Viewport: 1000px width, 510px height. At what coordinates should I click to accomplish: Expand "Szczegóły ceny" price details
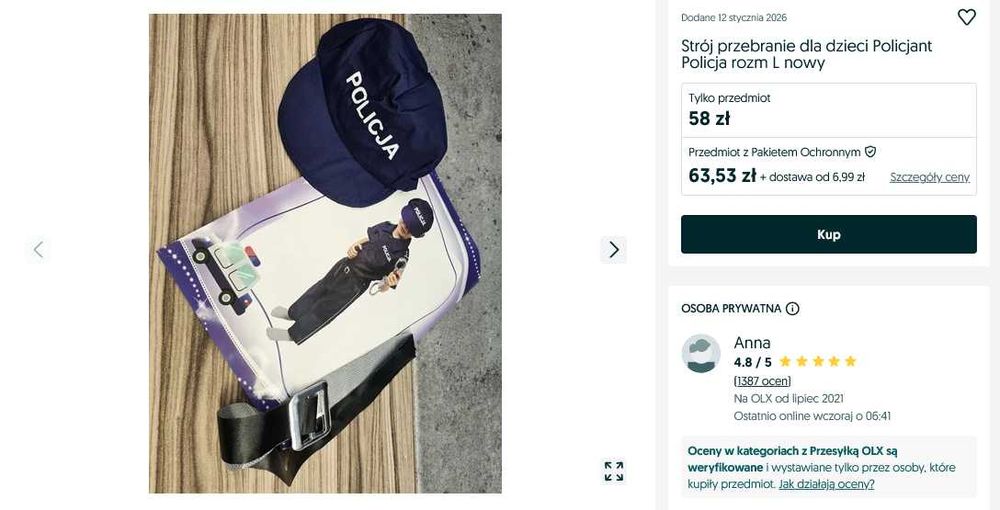(x=929, y=177)
